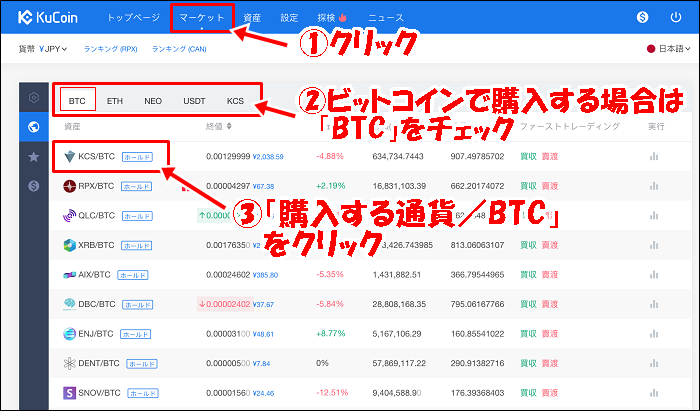Click the AIX coin logo icon
700x411 pixels.
[69, 275]
